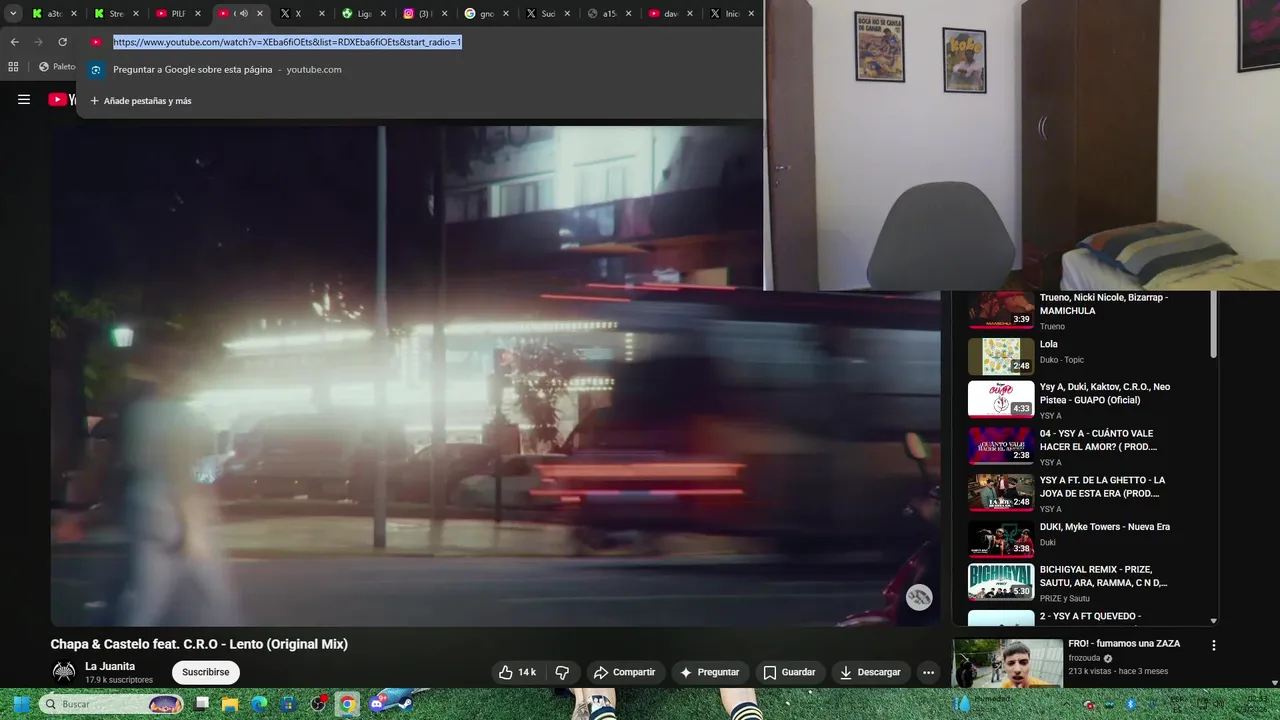Viewport: 1280px width, 720px height.
Task: Click the '2 - YSY A FT QUEVEDO' list item title
Action: [x=1090, y=617]
